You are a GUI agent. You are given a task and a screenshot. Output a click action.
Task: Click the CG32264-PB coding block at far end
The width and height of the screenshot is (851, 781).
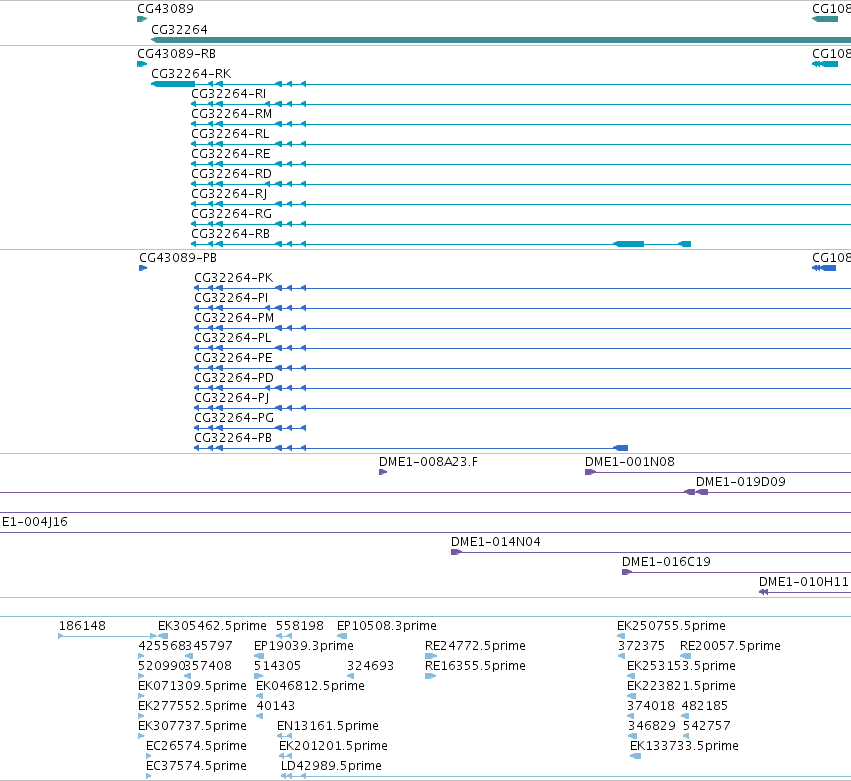tap(621, 448)
